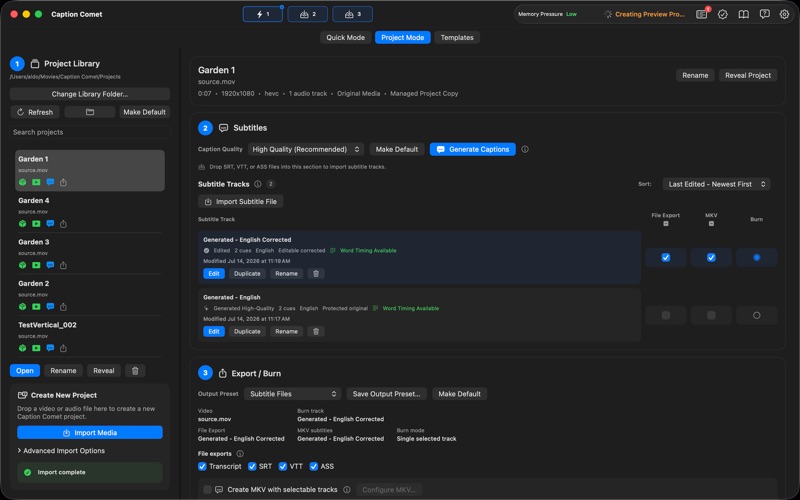800x500 pixels.
Task: Click the folder icon next to Refresh
Action: (x=90, y=112)
